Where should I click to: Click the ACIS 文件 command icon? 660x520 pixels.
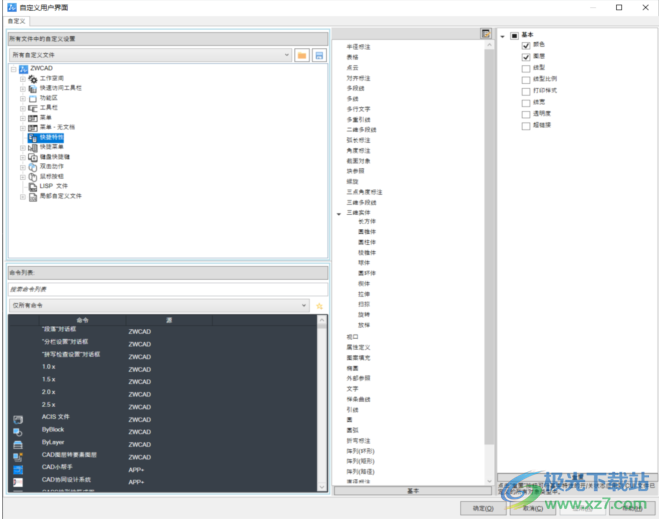click(x=18, y=419)
